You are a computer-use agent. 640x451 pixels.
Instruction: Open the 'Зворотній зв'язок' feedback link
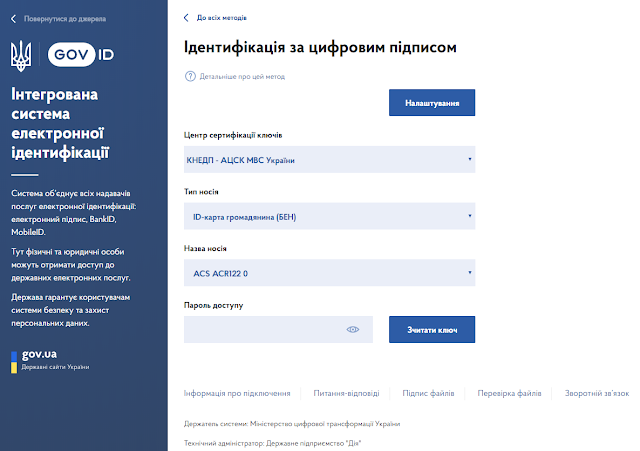pos(597,394)
